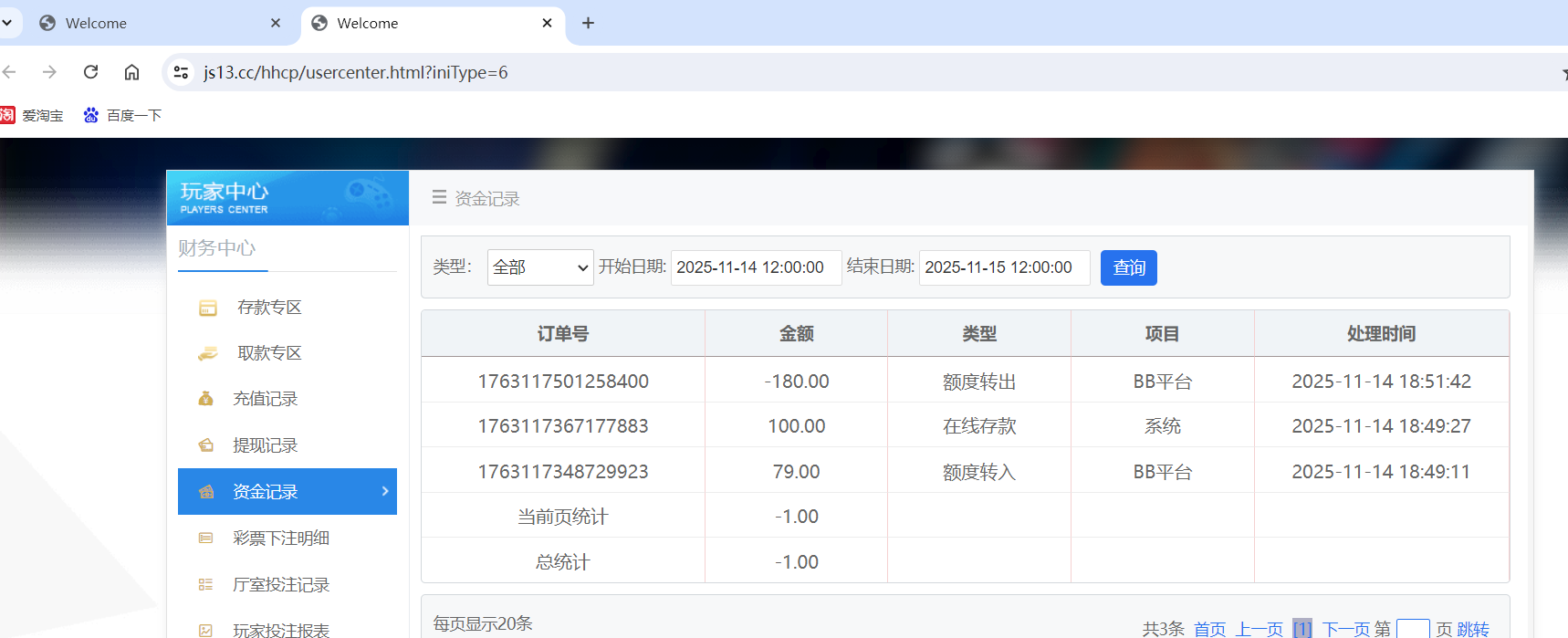This screenshot has height=638, width=1568.
Task: Click the 额度转出 type cell
Action: coord(979,382)
